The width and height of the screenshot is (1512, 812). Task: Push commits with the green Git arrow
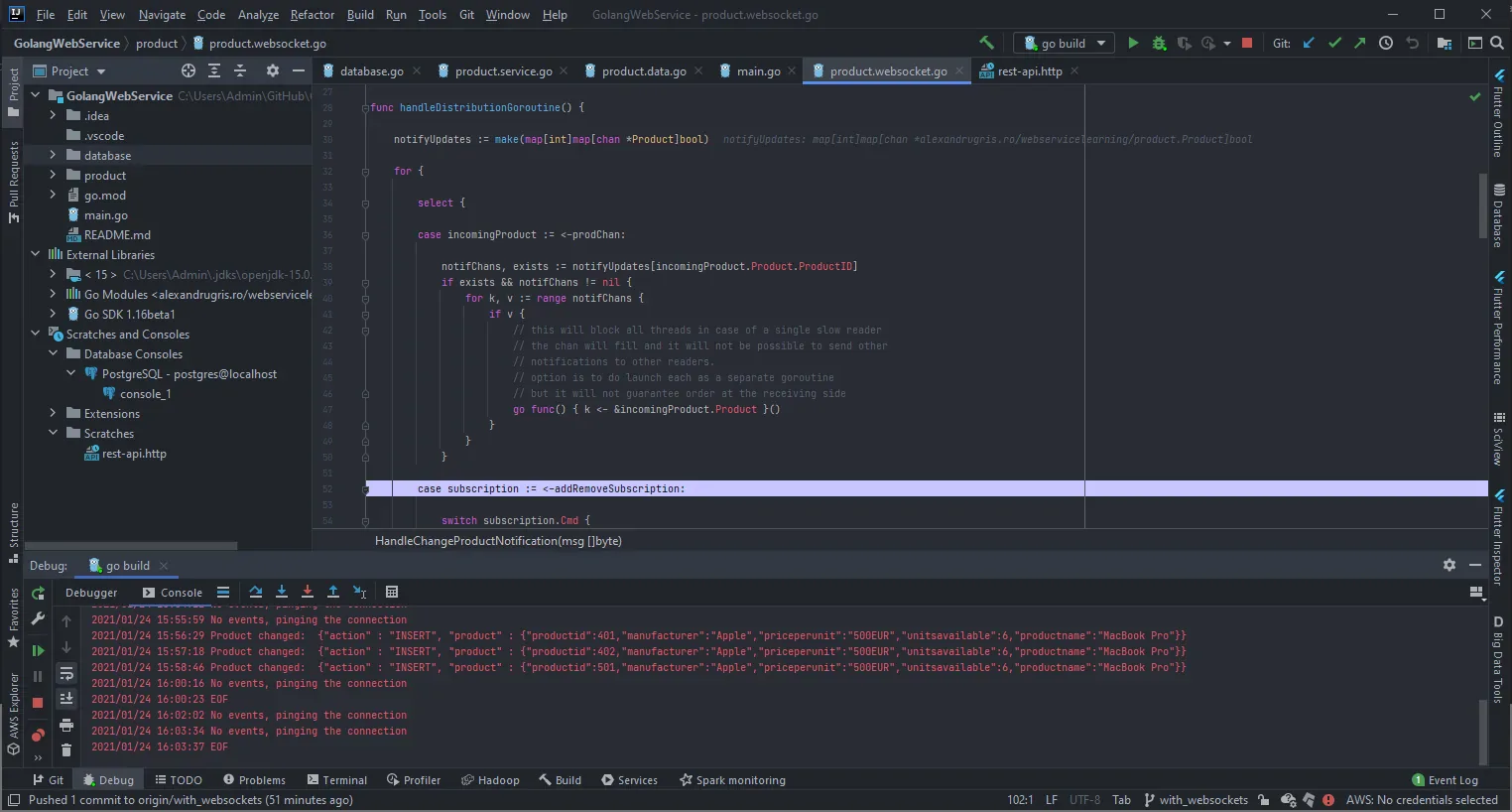(x=1359, y=43)
